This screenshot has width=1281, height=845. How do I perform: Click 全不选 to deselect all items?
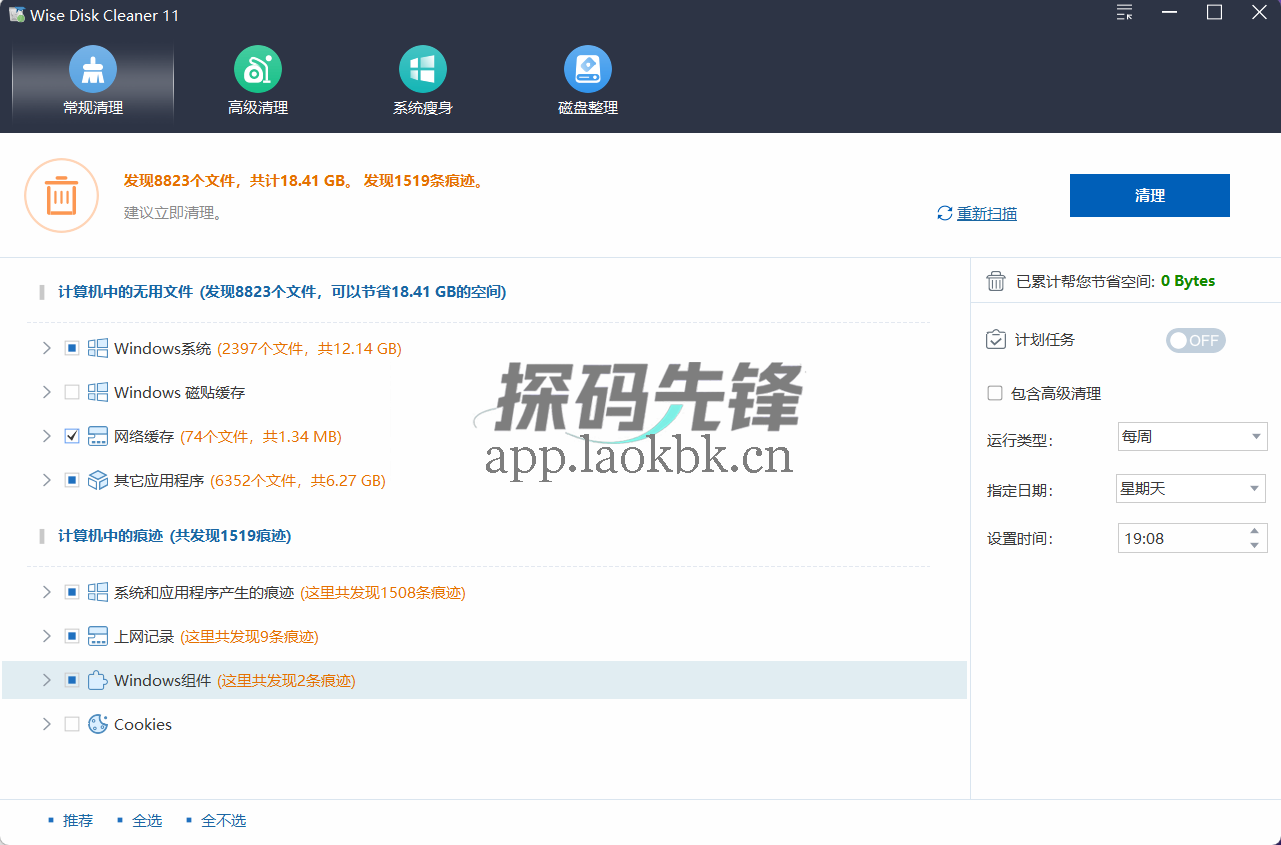coord(223,820)
